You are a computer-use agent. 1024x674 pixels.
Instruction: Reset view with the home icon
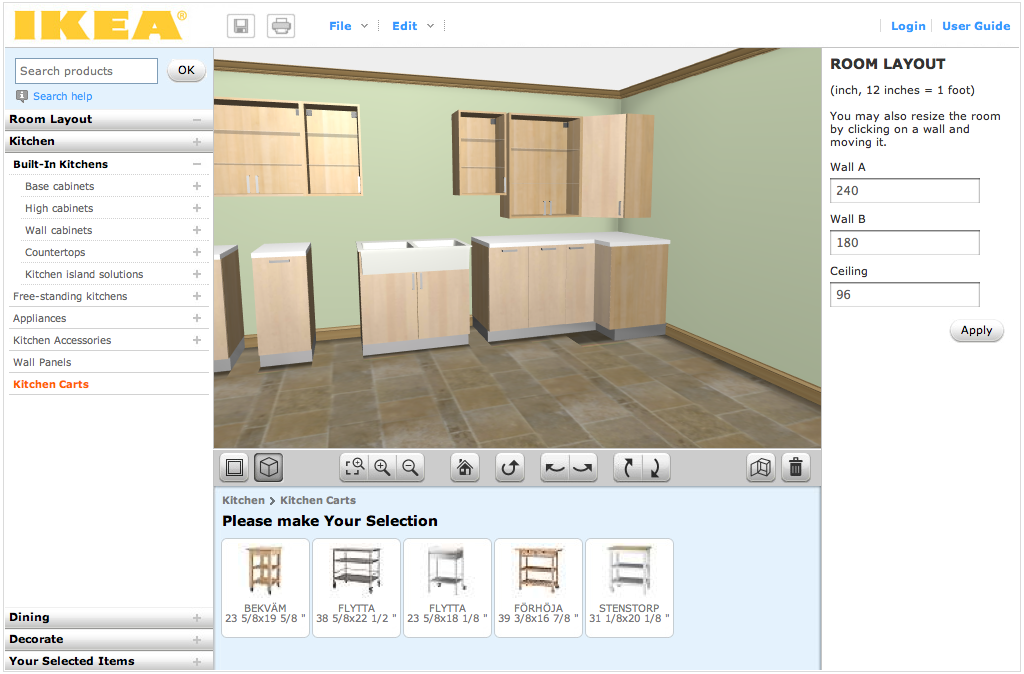[x=465, y=468]
